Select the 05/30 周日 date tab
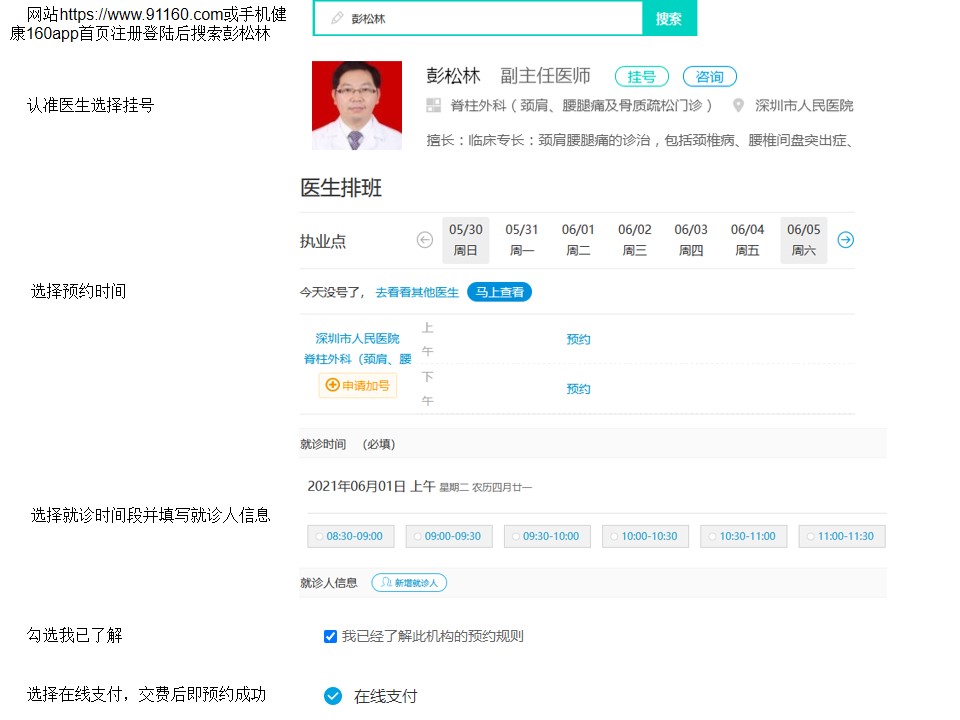This screenshot has width=960, height=720. pos(465,240)
